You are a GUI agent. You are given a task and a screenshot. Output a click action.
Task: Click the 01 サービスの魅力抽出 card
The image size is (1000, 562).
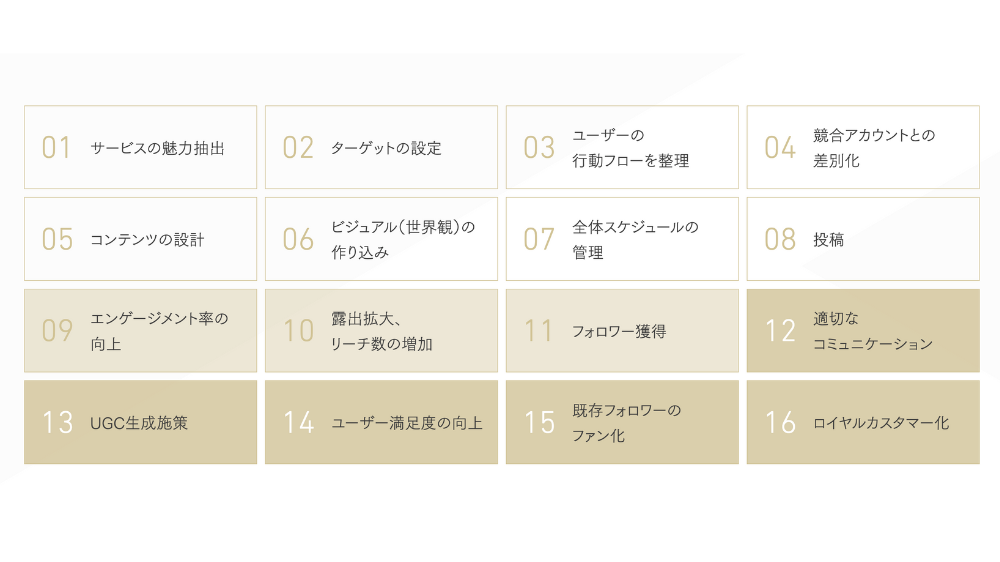pyautogui.click(x=140, y=148)
